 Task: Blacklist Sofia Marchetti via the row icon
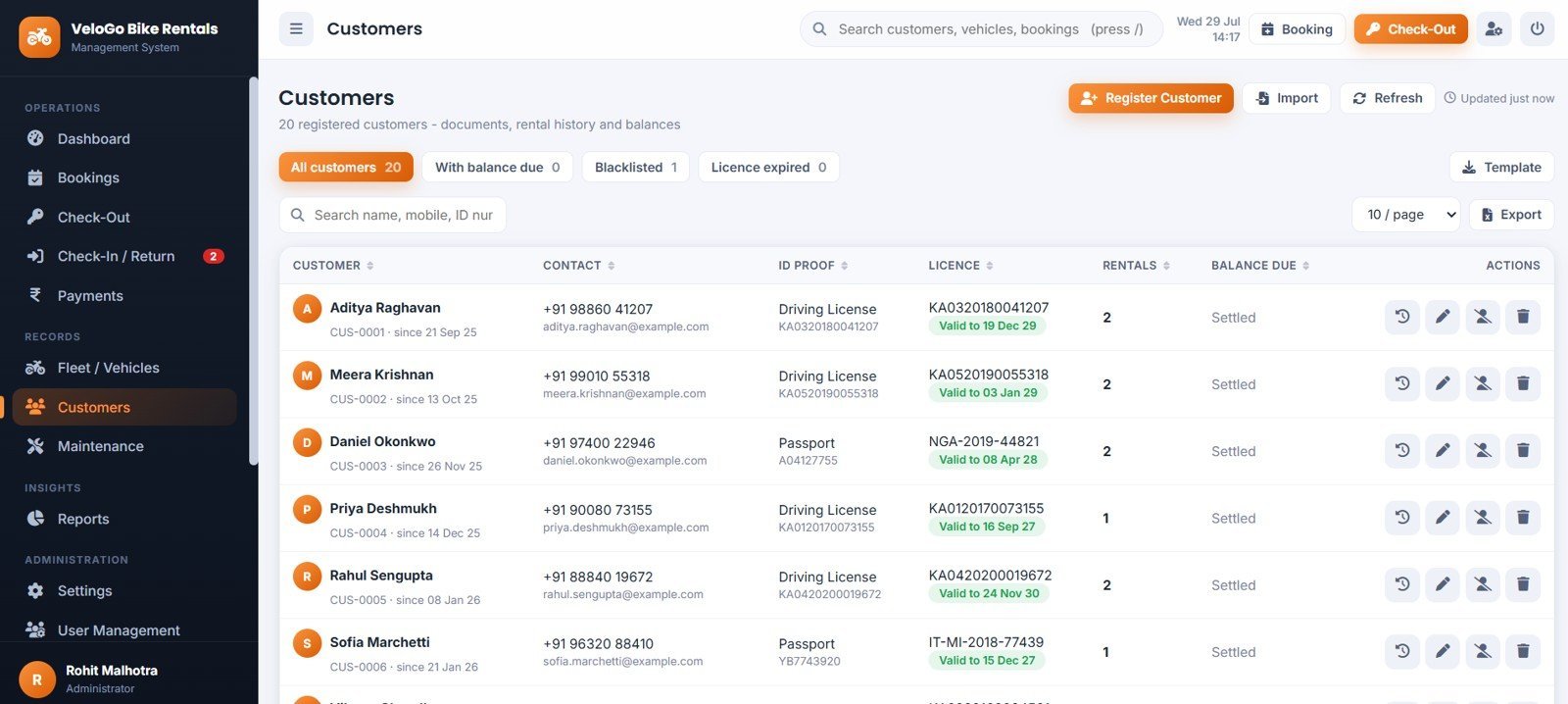point(1483,651)
